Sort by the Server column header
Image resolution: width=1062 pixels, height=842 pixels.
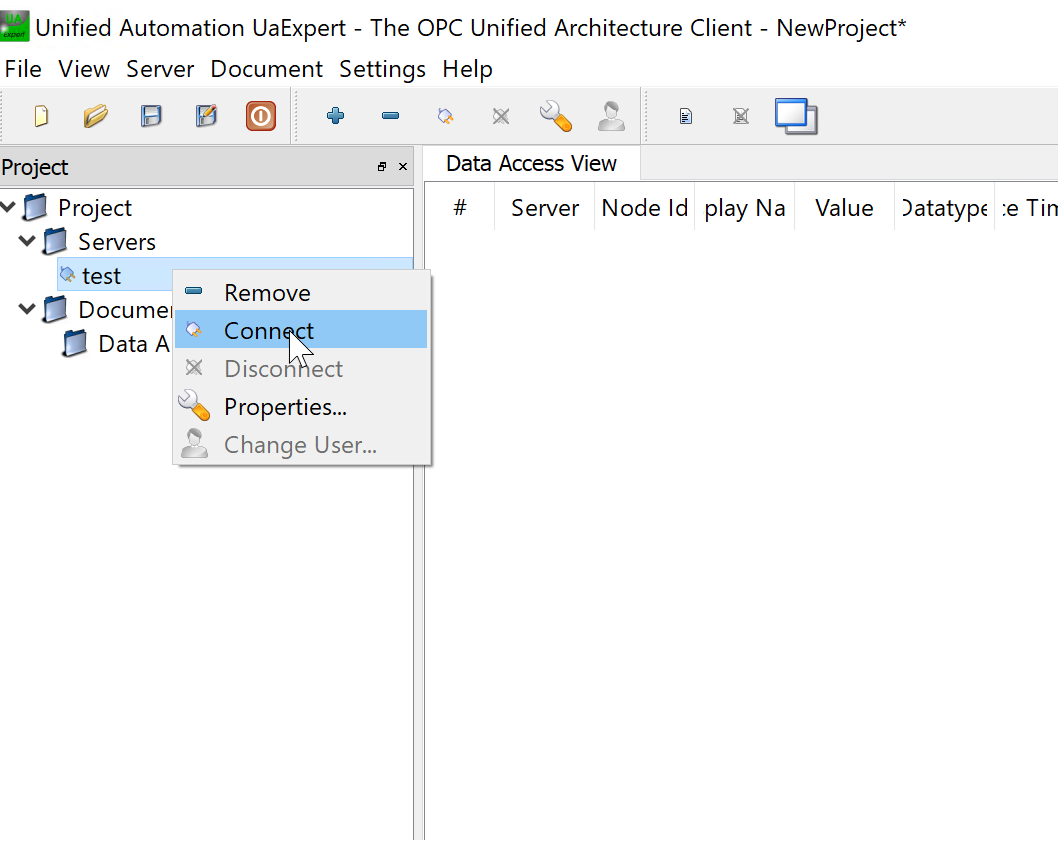click(x=545, y=207)
